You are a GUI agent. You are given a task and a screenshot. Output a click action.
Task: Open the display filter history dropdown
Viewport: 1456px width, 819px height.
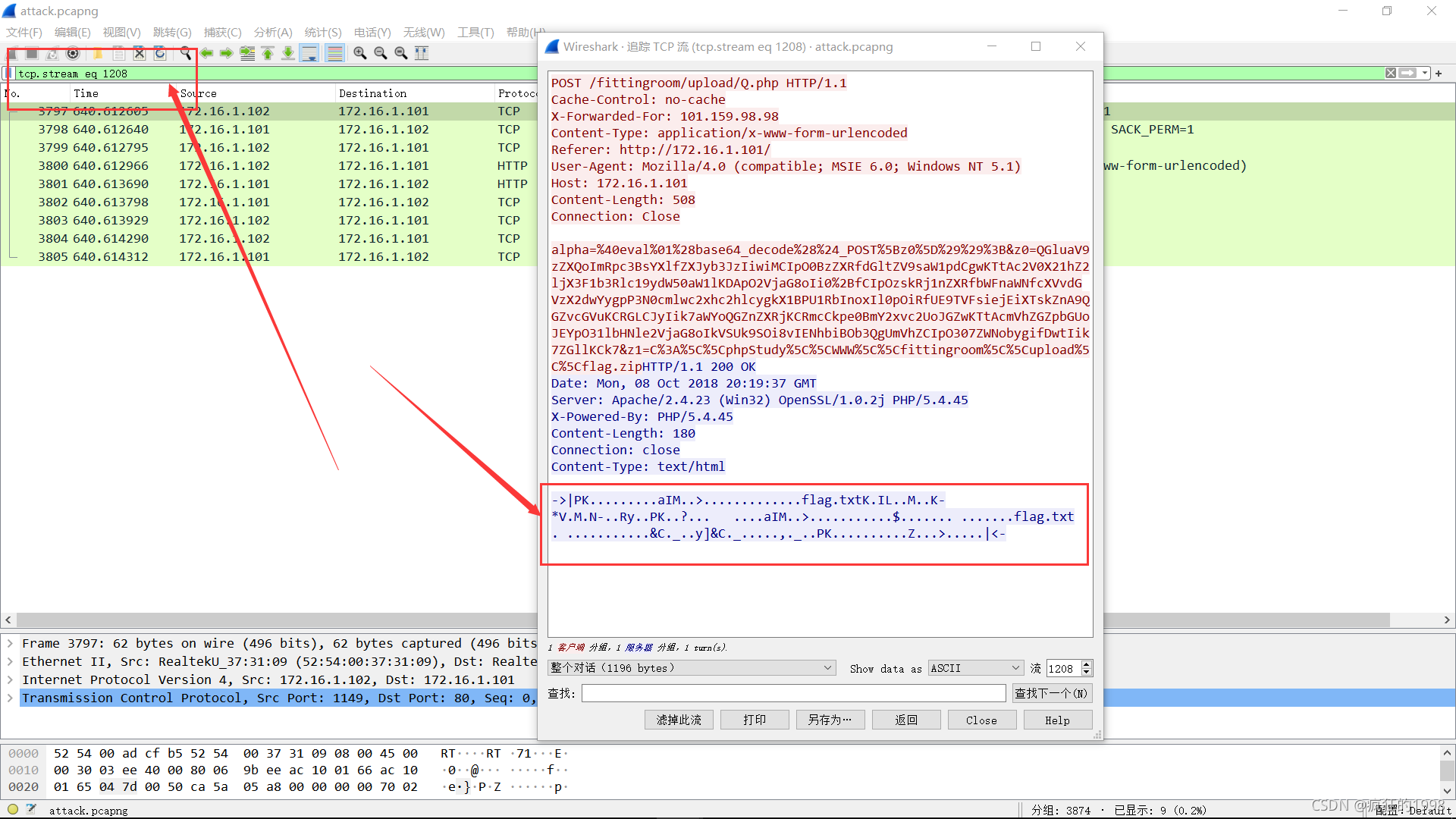pos(1425,74)
